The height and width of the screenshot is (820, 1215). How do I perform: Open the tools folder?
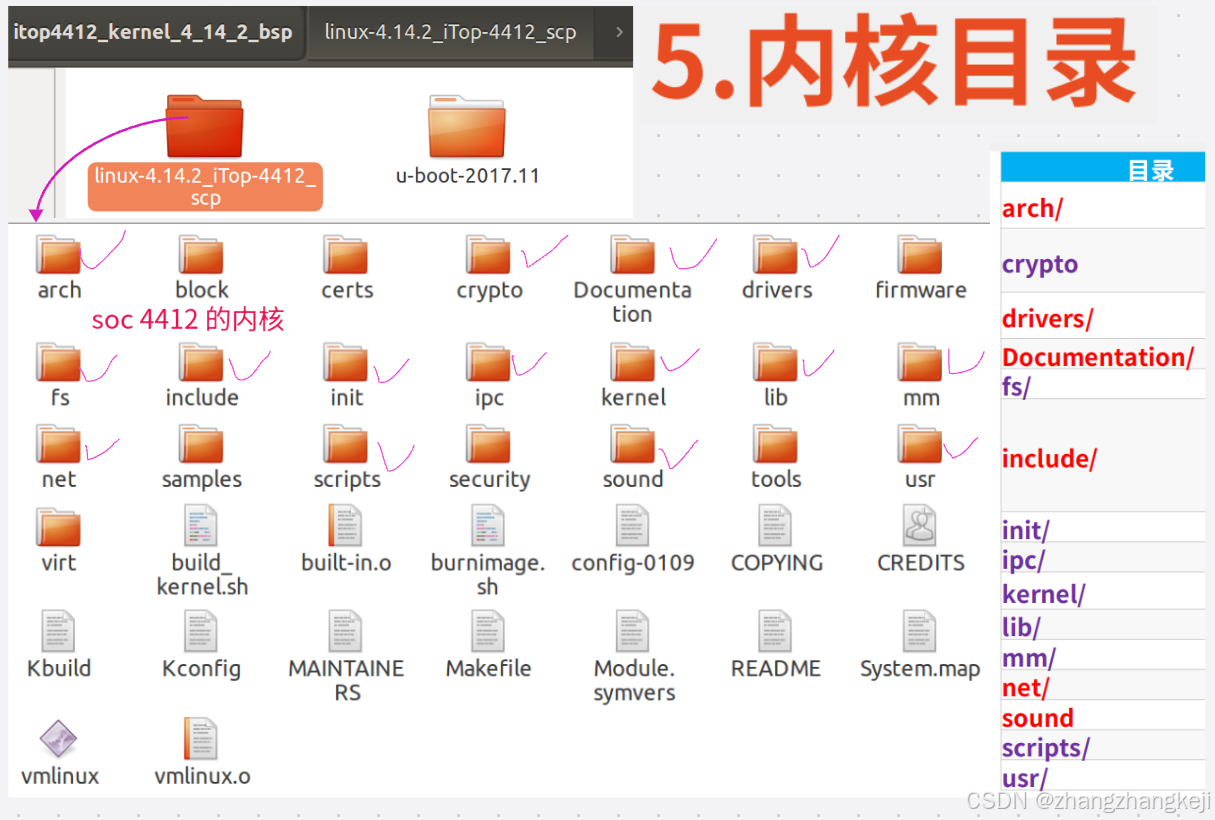click(776, 444)
